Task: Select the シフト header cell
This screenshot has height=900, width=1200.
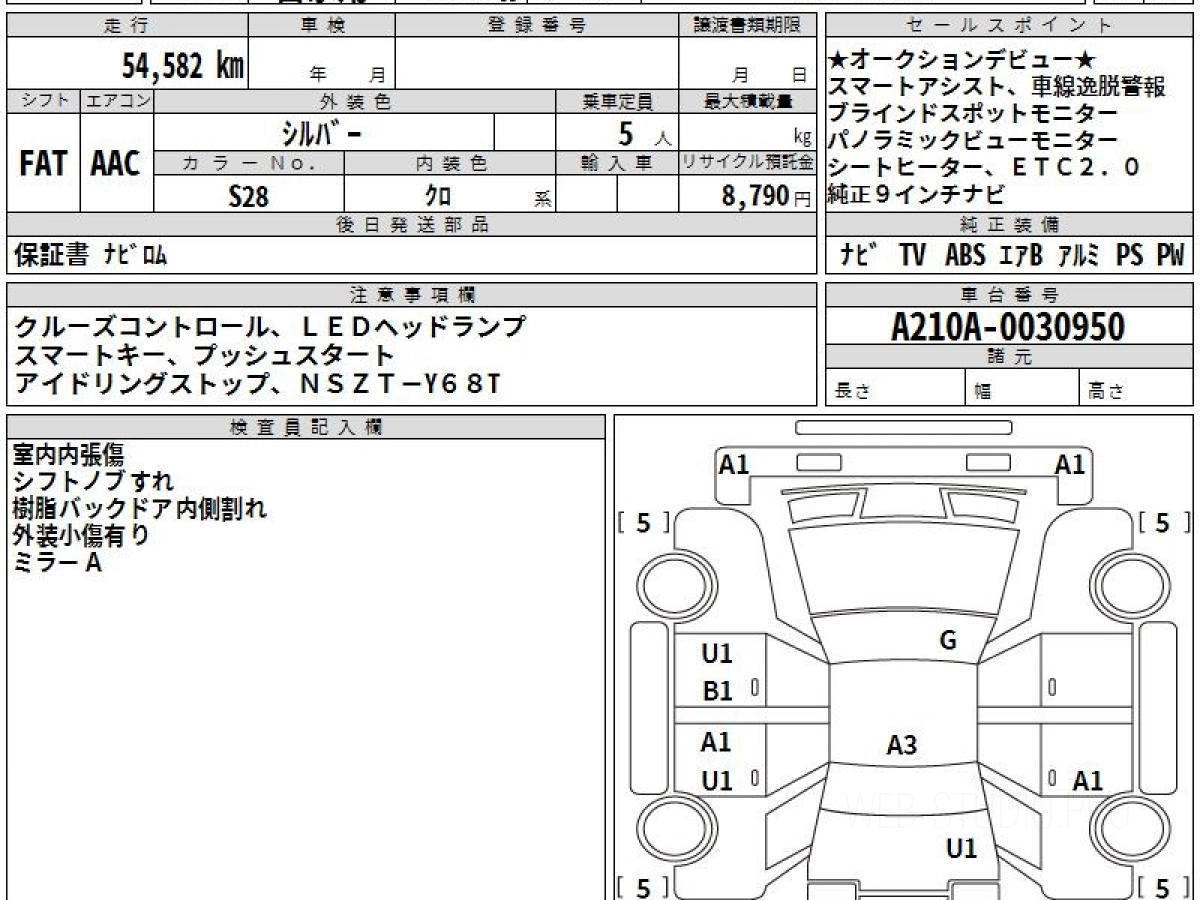Action: click(x=43, y=100)
